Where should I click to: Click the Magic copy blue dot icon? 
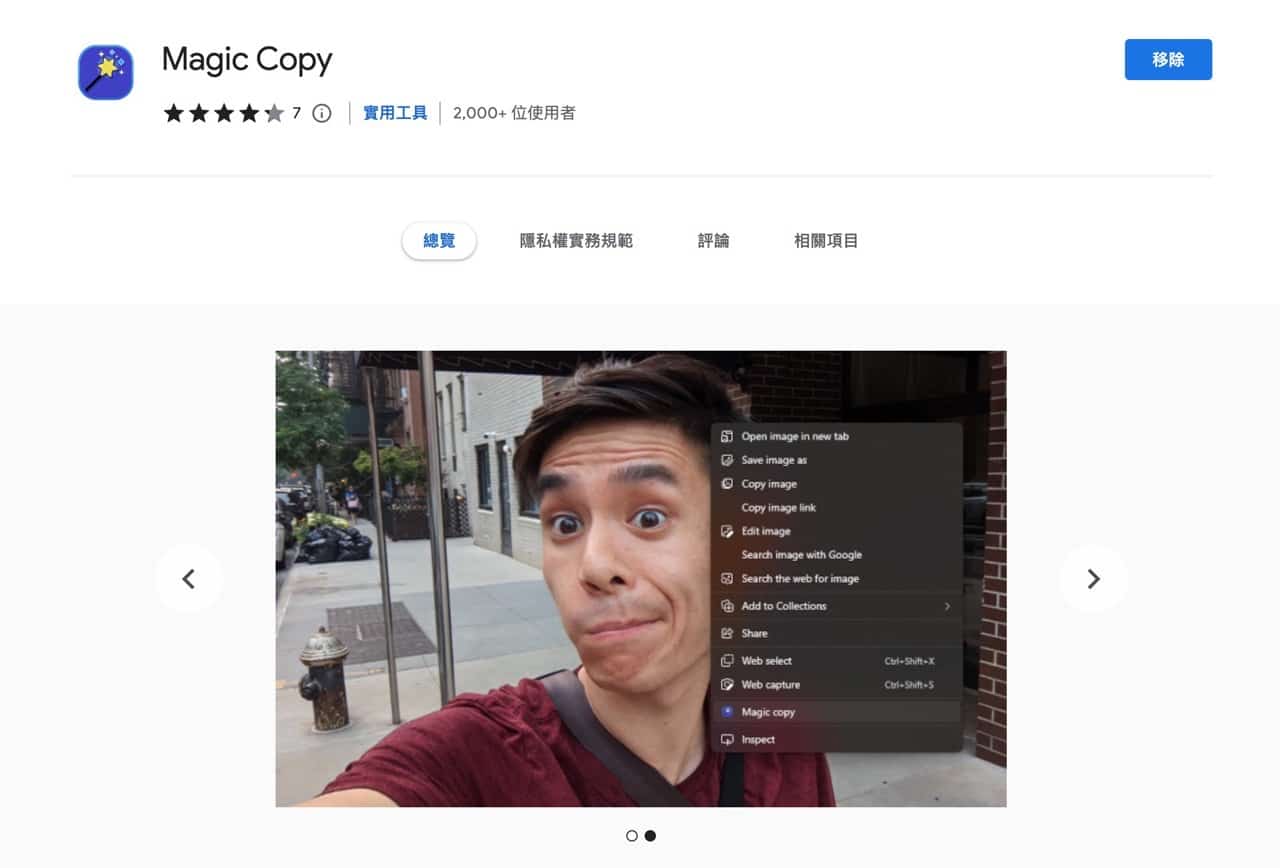726,712
